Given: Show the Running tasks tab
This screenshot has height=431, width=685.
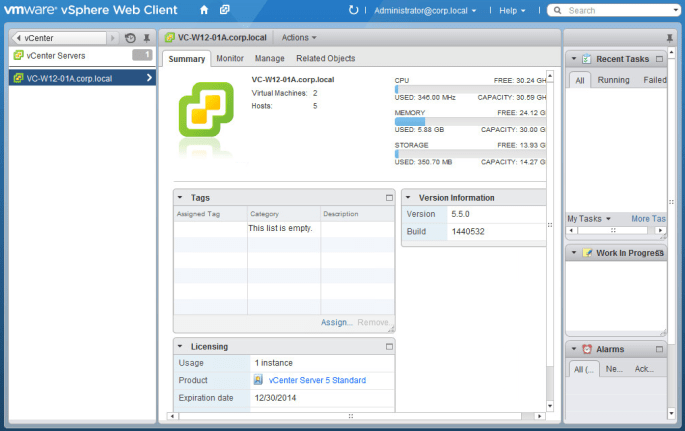Looking at the screenshot, I should point(613,80).
